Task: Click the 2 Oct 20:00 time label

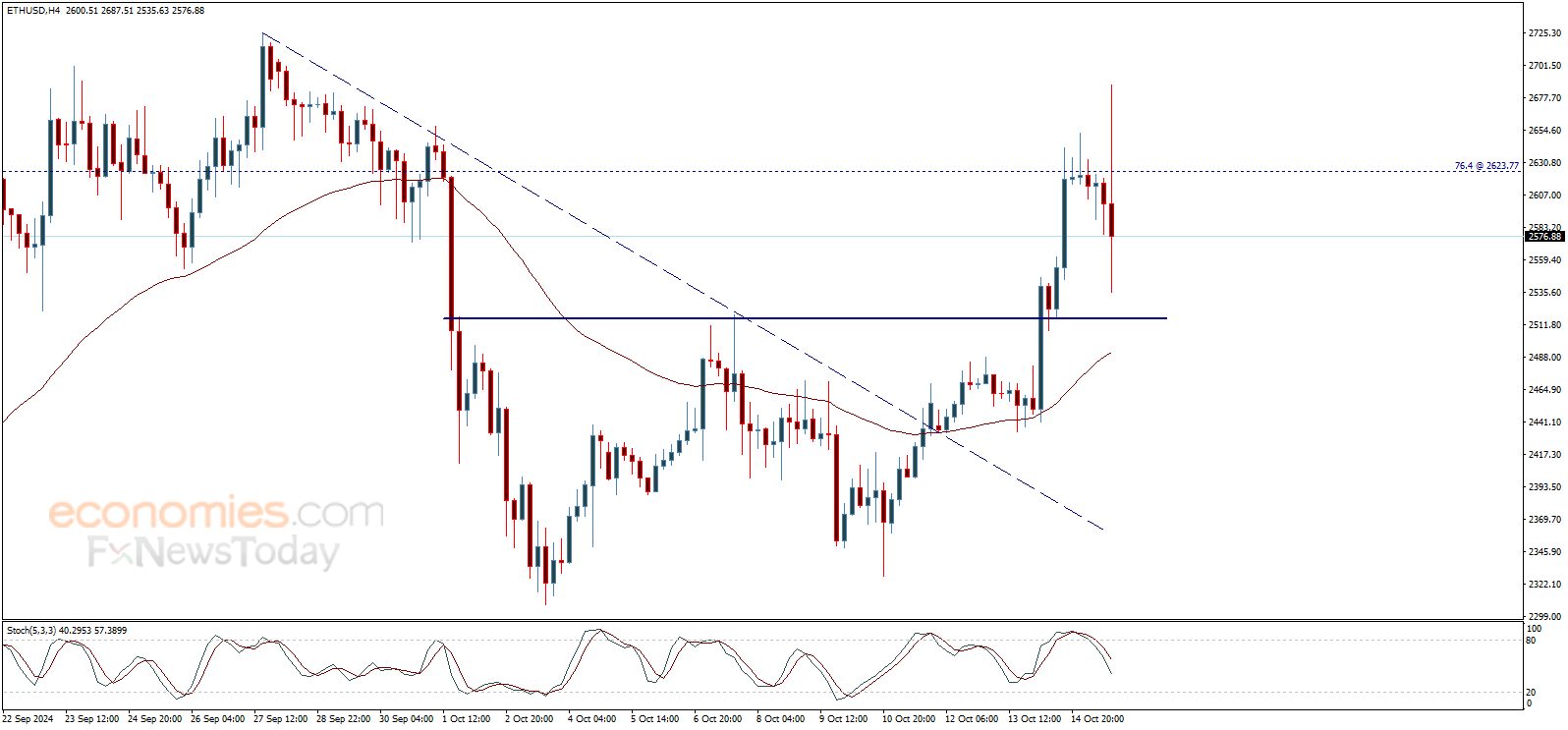Action: click(x=529, y=719)
